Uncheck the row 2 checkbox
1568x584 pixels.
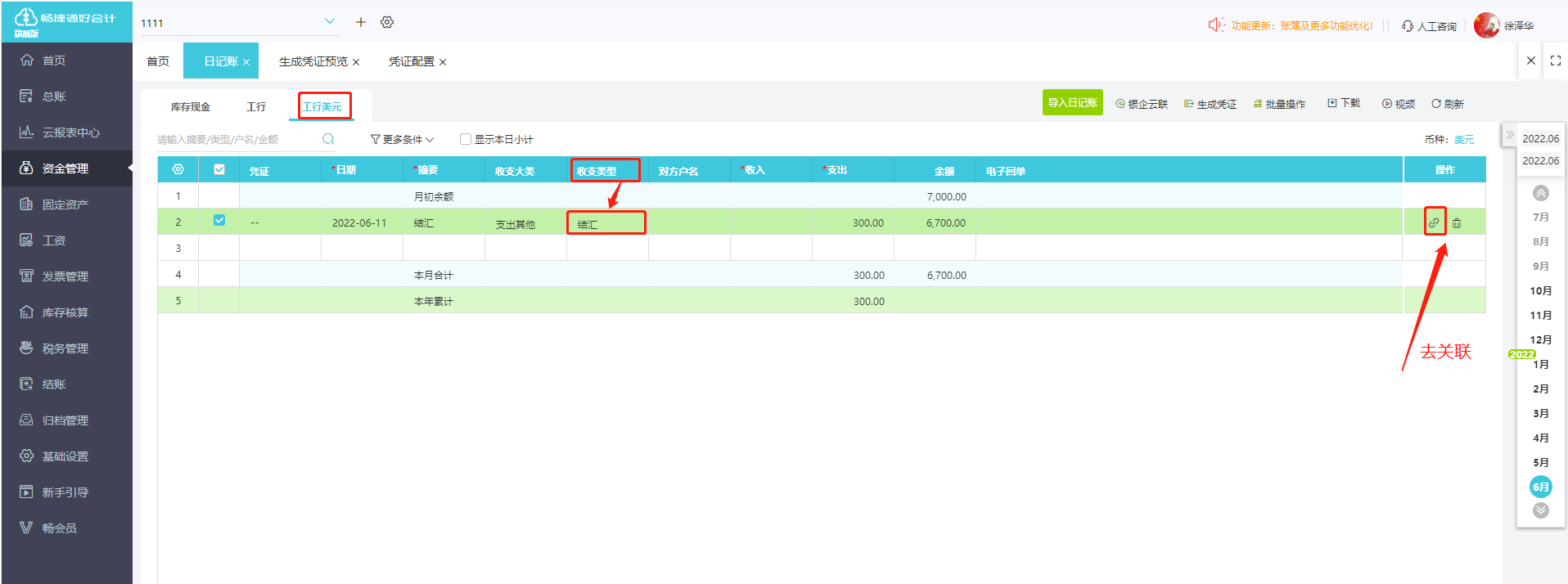coord(219,220)
